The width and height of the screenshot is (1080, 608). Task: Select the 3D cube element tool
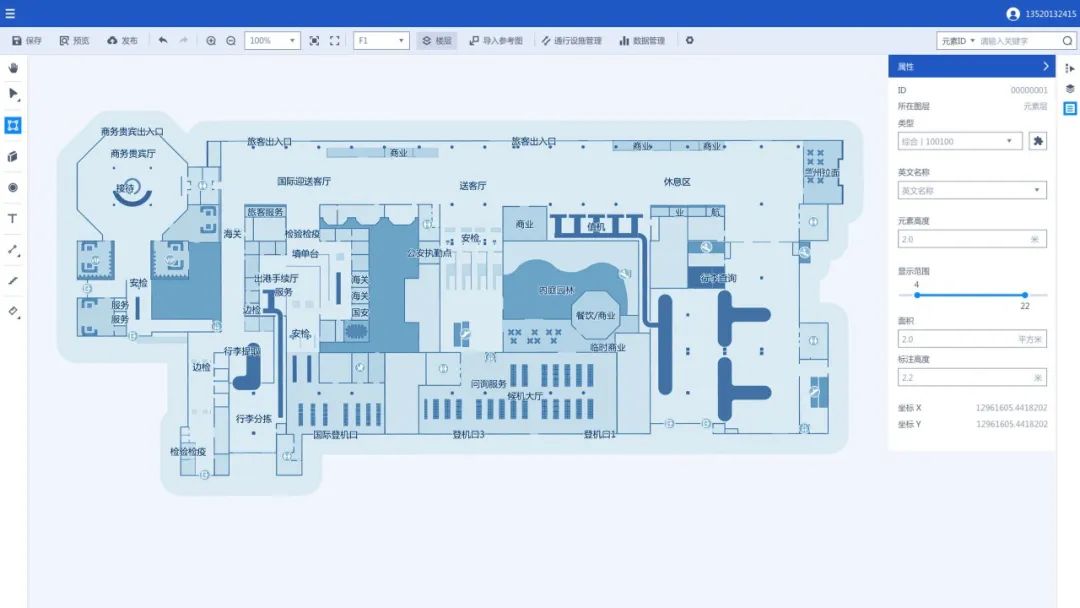[13, 156]
